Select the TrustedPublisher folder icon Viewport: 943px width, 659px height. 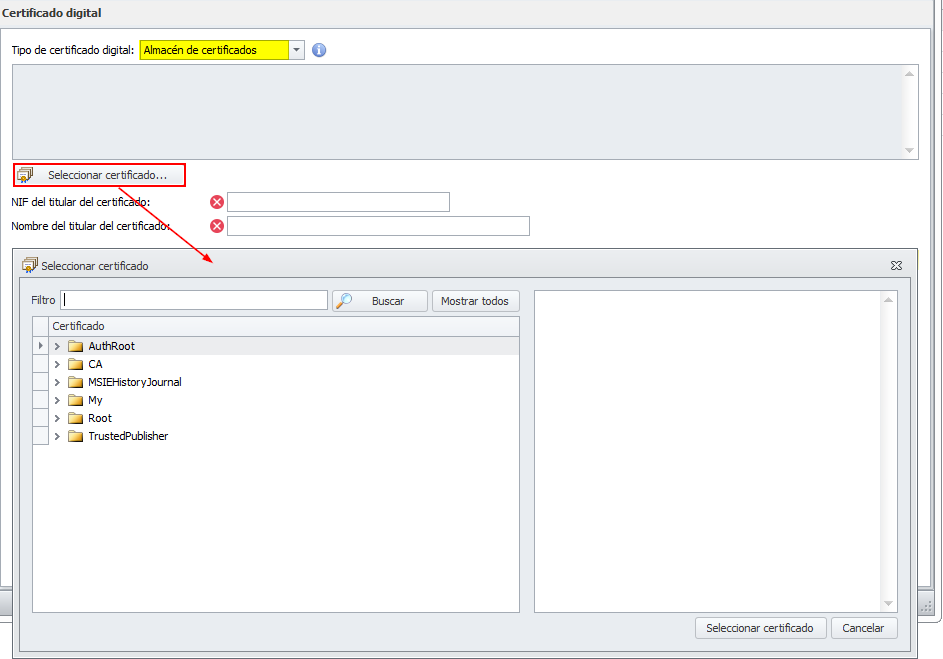pyautogui.click(x=75, y=436)
